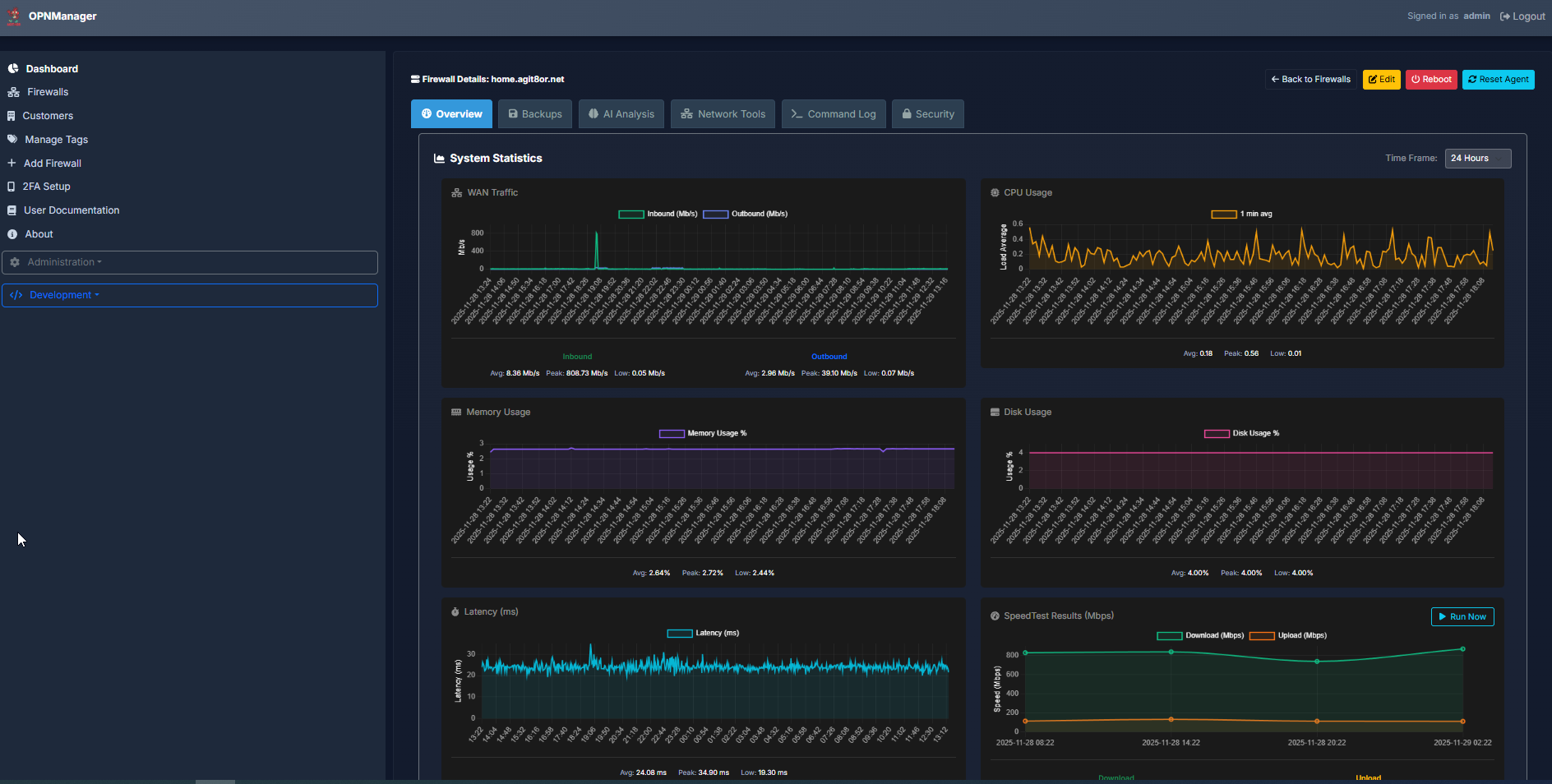1552x784 pixels.
Task: Click the OPNManager logo icon
Action: (x=14, y=17)
